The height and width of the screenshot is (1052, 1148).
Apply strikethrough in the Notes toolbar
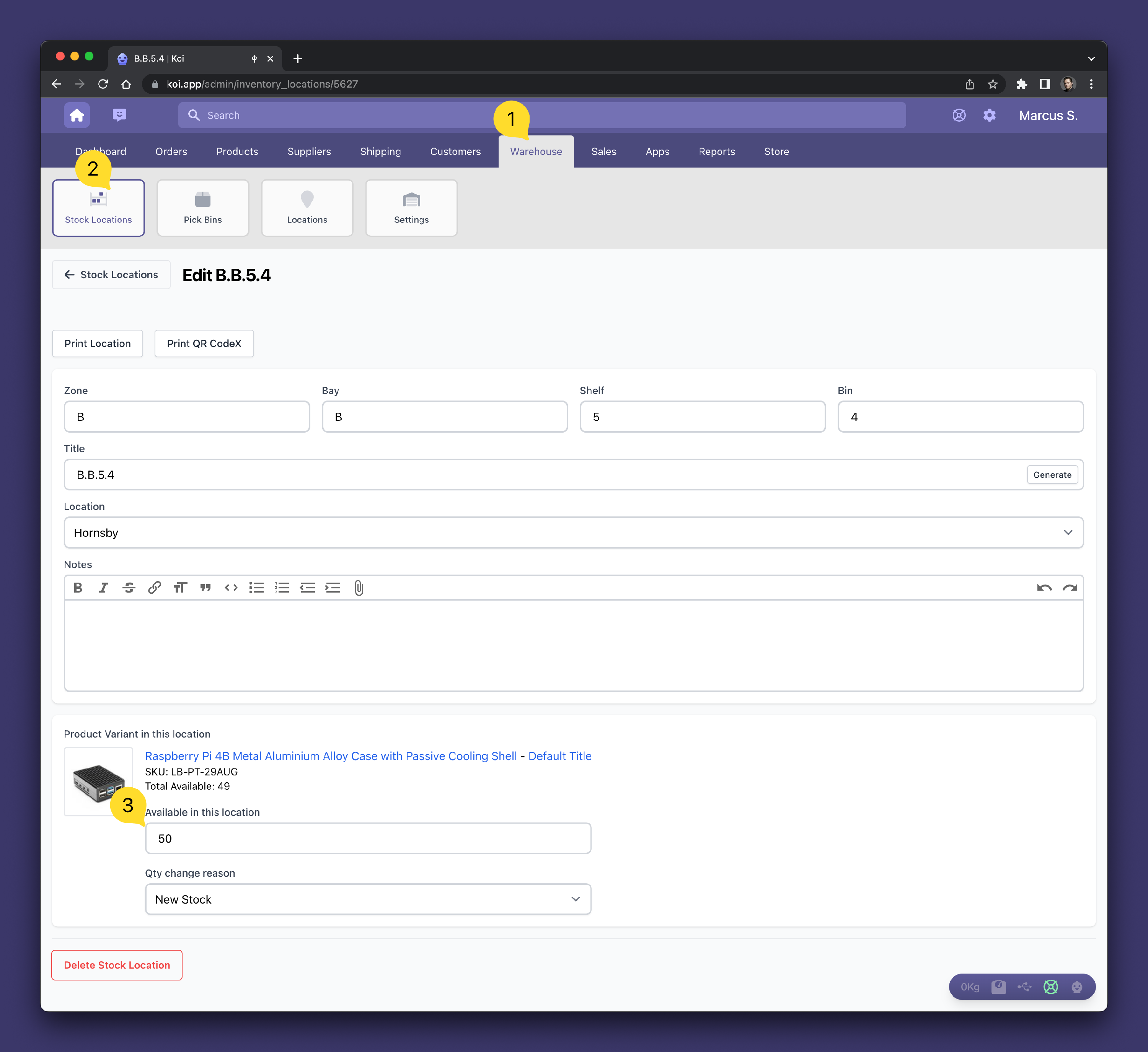[x=129, y=588]
